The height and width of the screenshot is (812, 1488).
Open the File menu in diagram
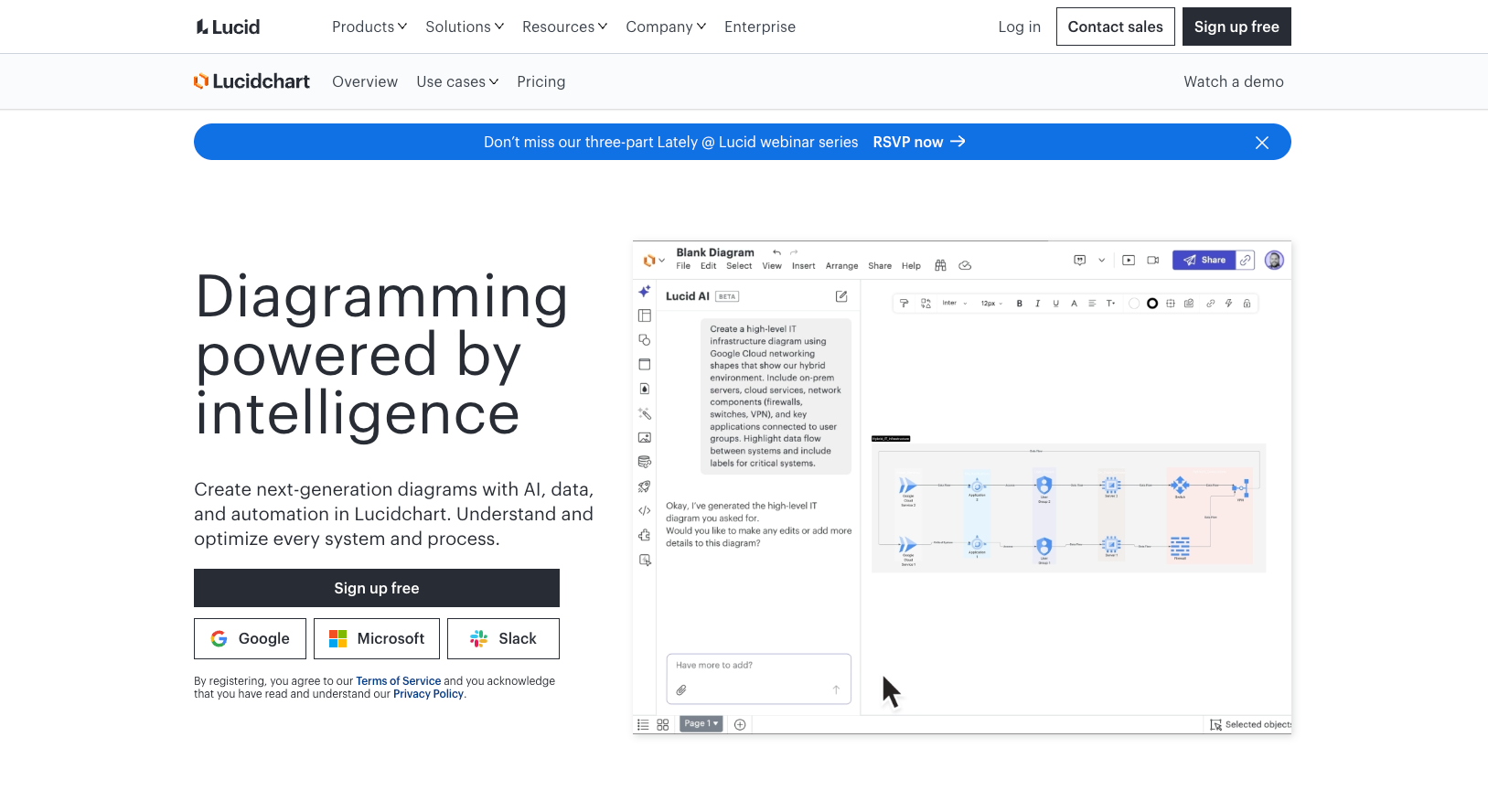click(x=683, y=266)
